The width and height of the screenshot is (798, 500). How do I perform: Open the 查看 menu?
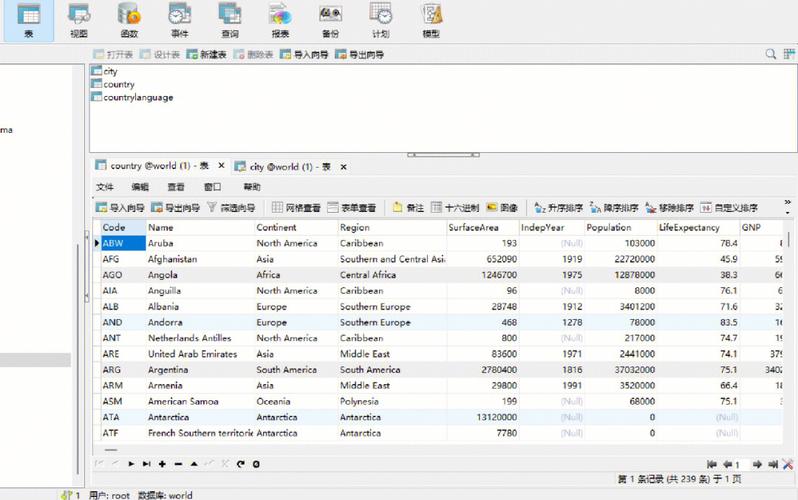tap(176, 187)
